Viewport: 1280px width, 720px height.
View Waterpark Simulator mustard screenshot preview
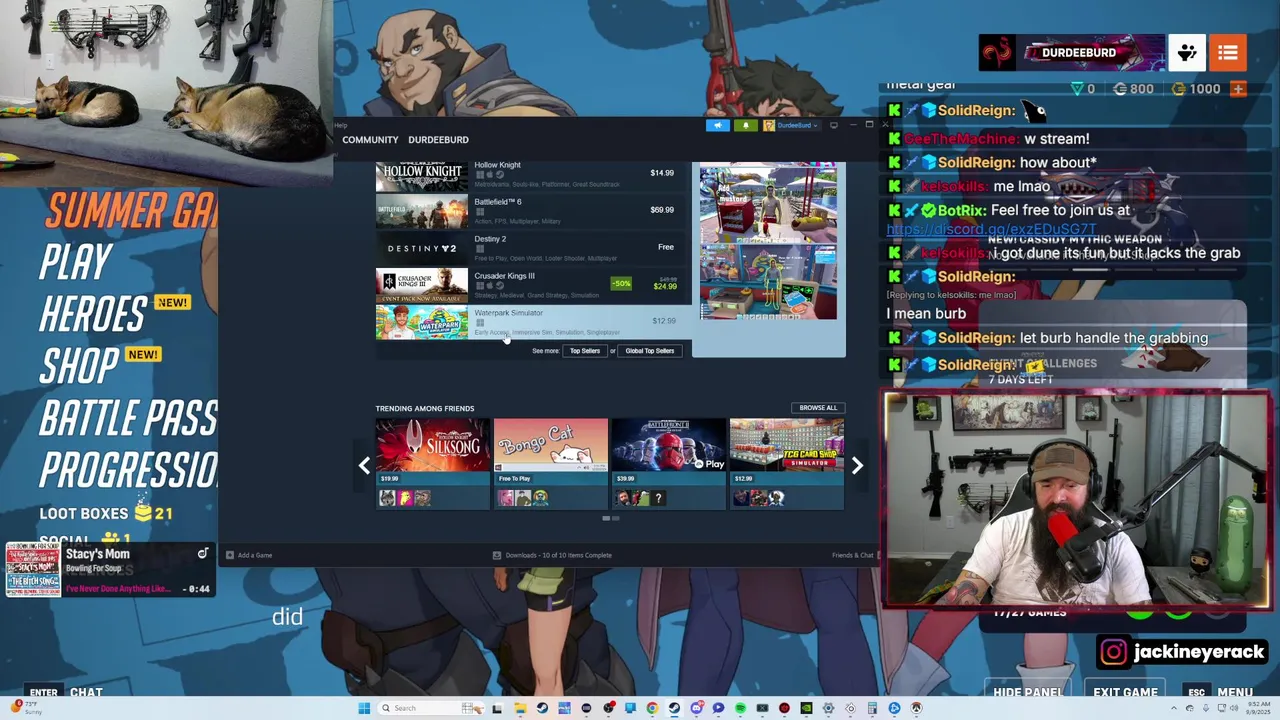pyautogui.click(x=768, y=204)
